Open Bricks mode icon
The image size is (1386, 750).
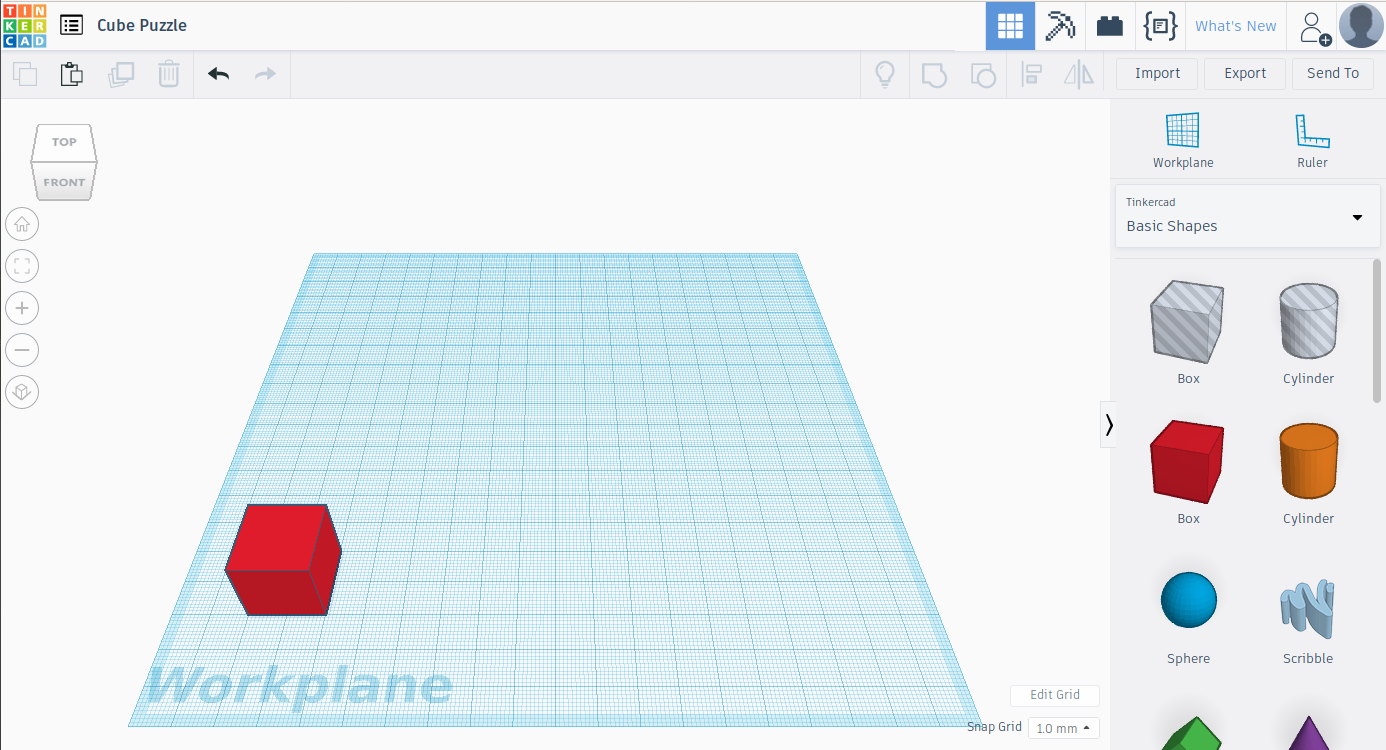(1110, 26)
